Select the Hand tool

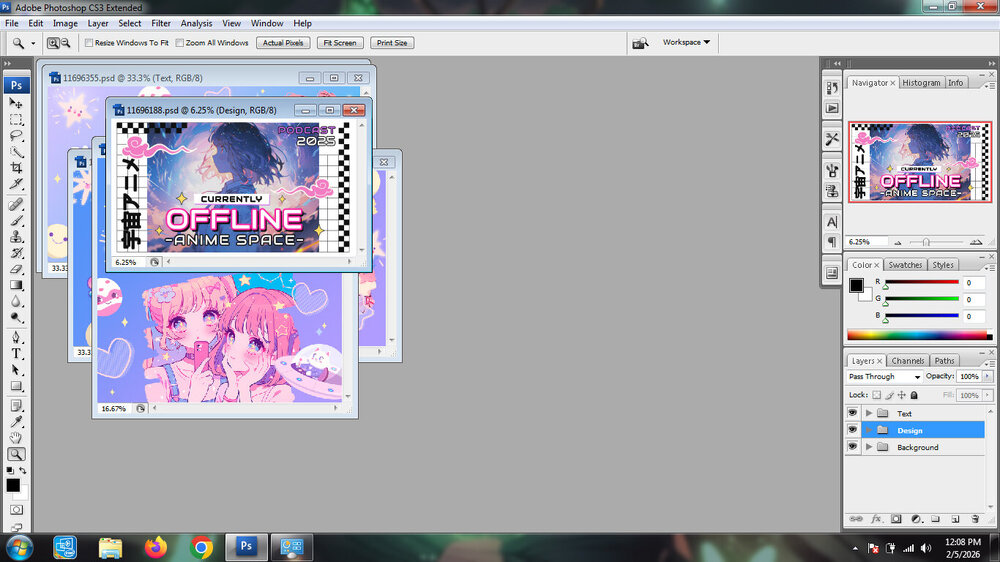(x=16, y=438)
